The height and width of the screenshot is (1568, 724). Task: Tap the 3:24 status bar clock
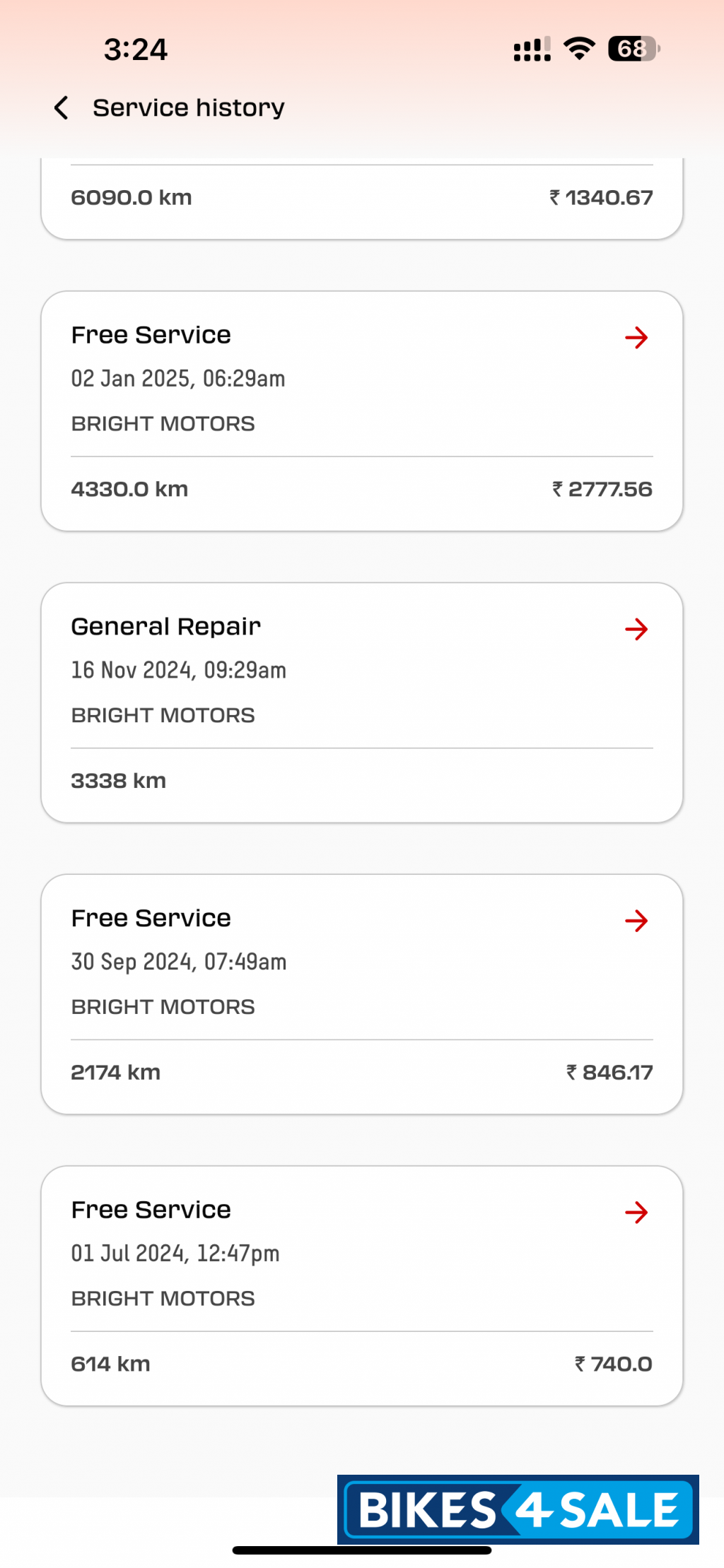click(x=136, y=49)
